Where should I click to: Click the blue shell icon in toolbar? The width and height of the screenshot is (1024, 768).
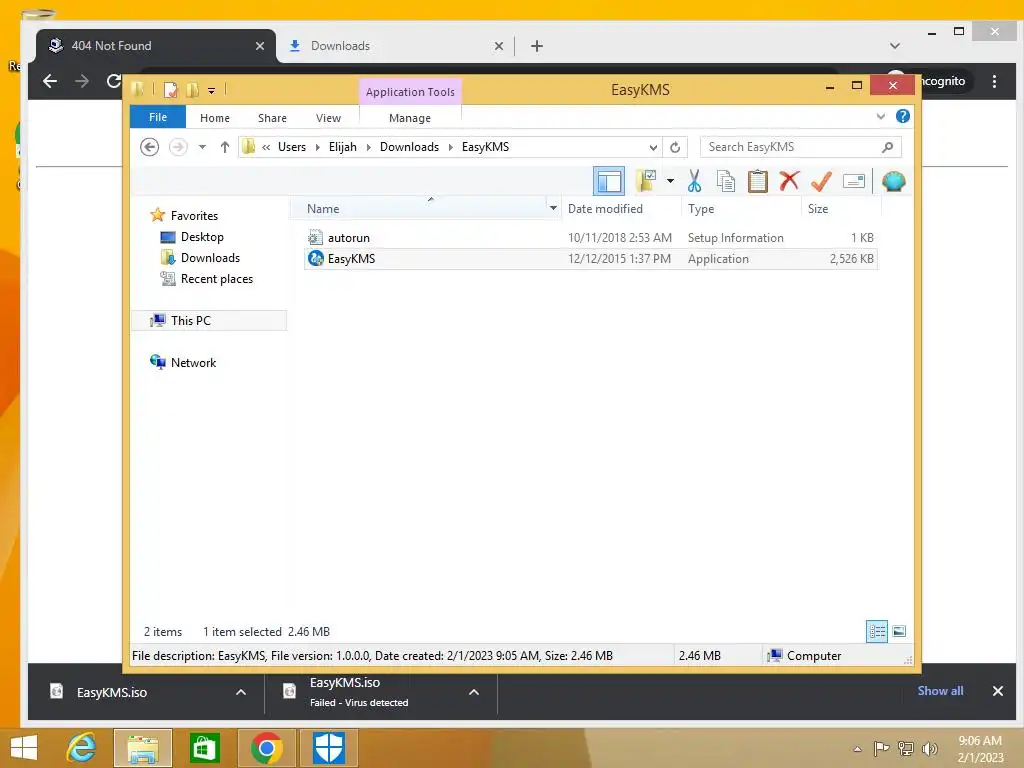point(893,181)
